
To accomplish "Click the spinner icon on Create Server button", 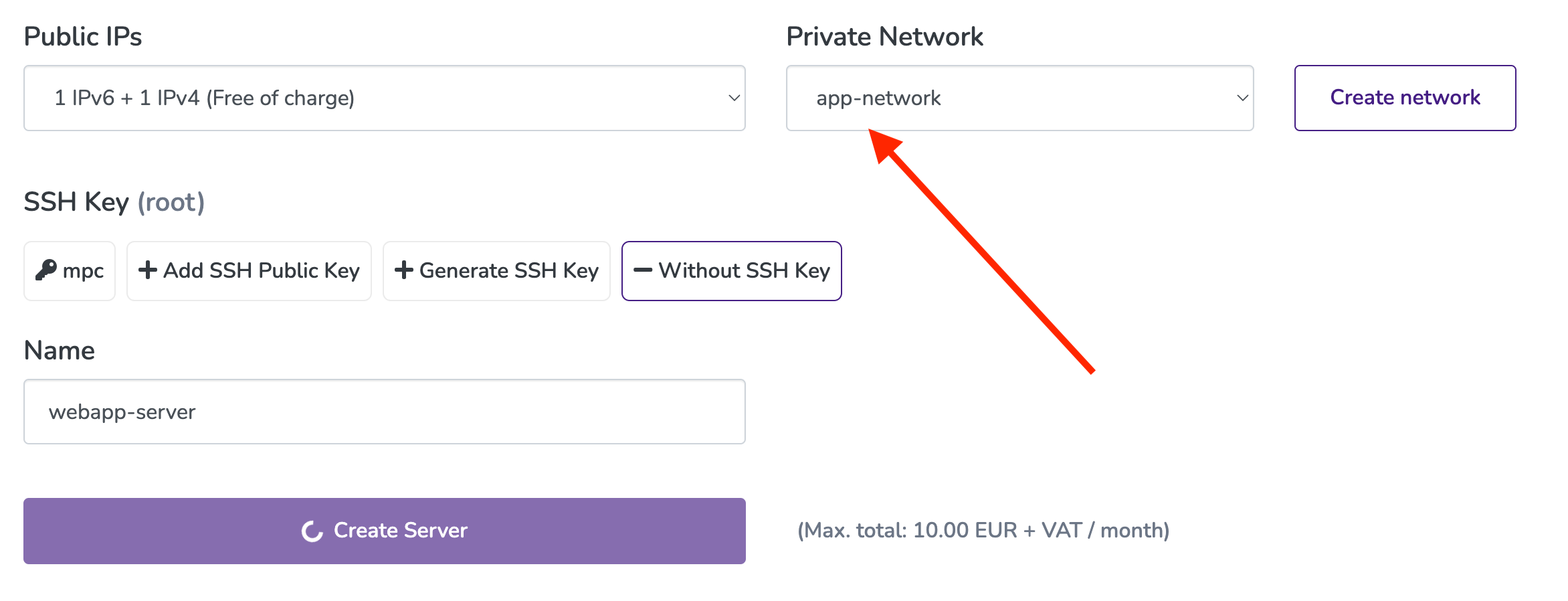I will [312, 530].
